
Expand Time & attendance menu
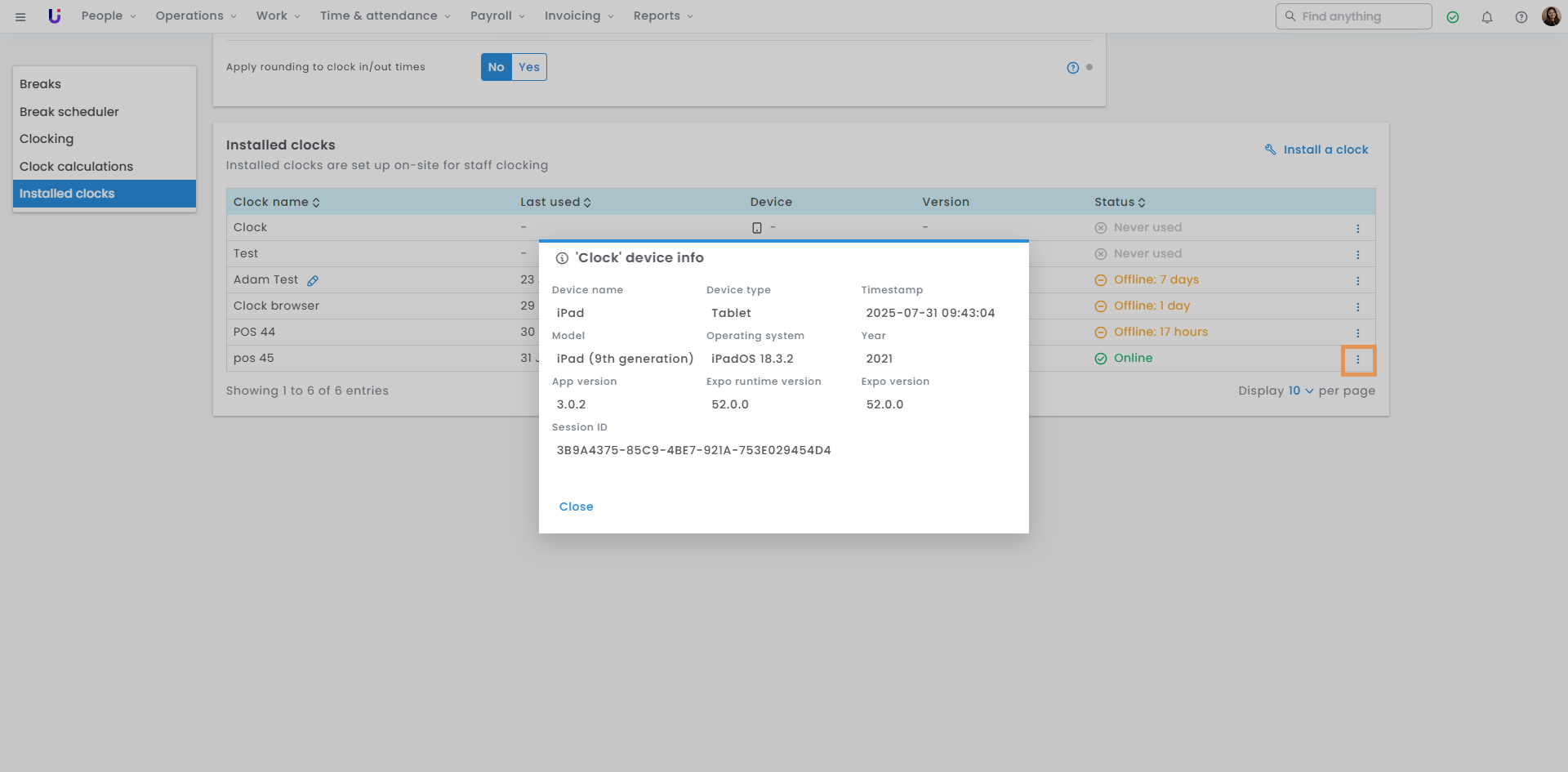point(385,16)
